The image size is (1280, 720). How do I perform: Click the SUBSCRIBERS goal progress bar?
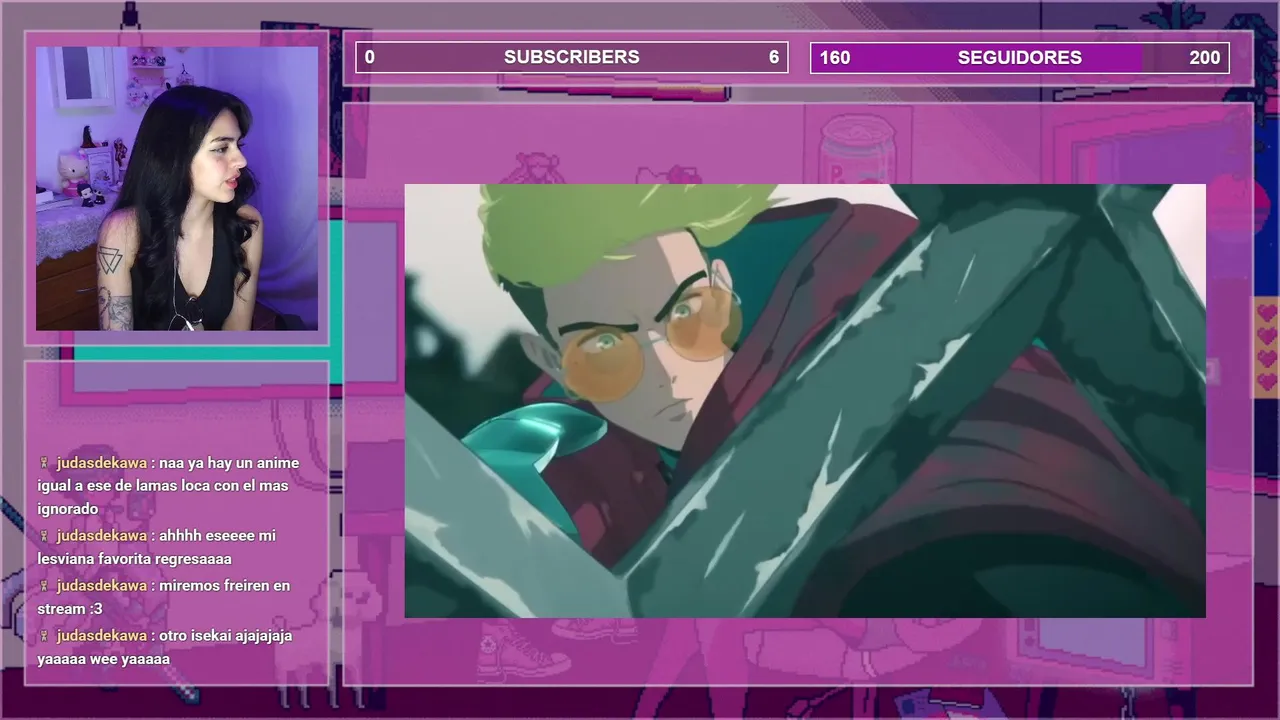(x=572, y=57)
